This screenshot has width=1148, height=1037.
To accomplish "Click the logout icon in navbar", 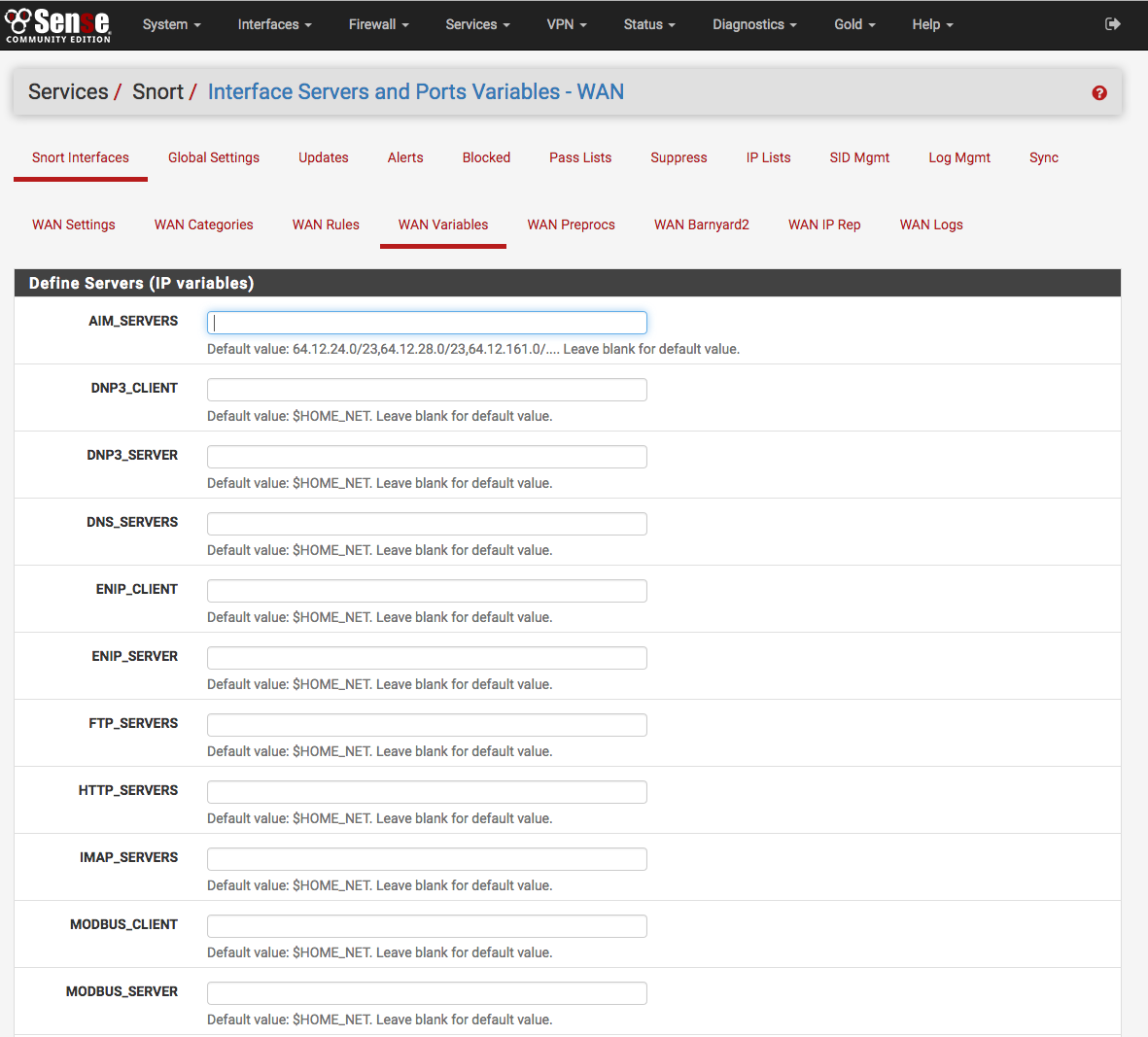I will [x=1113, y=24].
